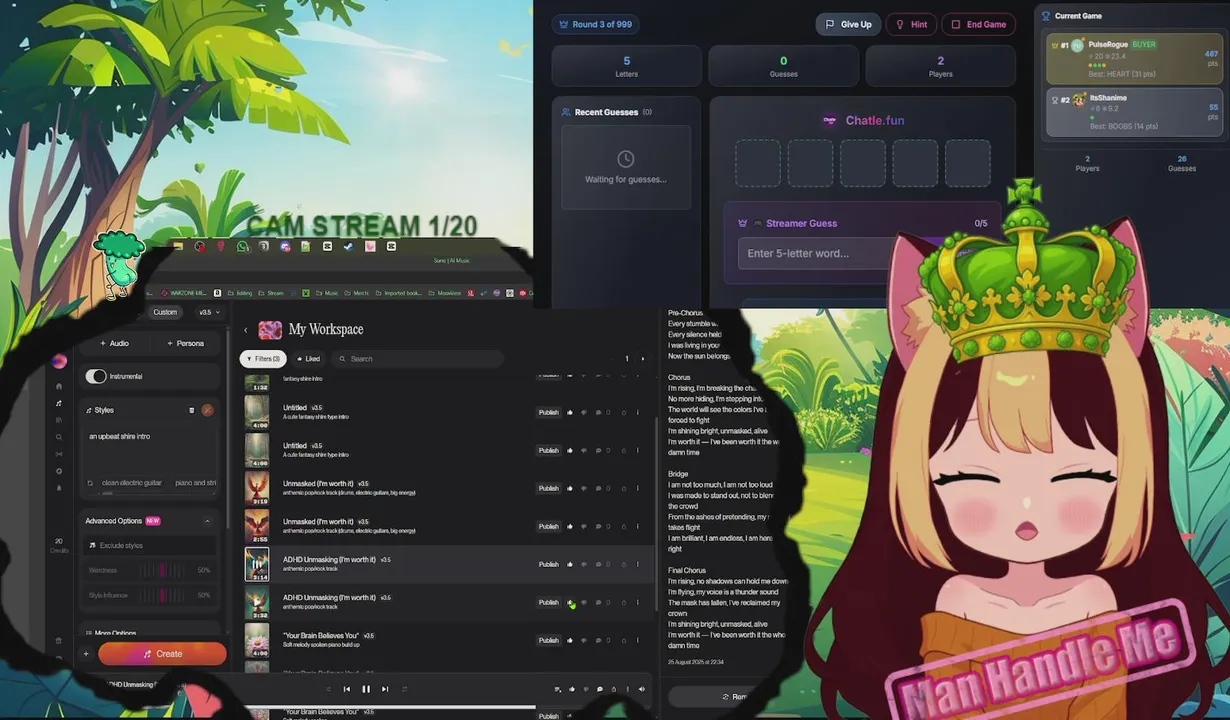
Task: Switch to the Custom mode tab
Action: click(x=165, y=312)
